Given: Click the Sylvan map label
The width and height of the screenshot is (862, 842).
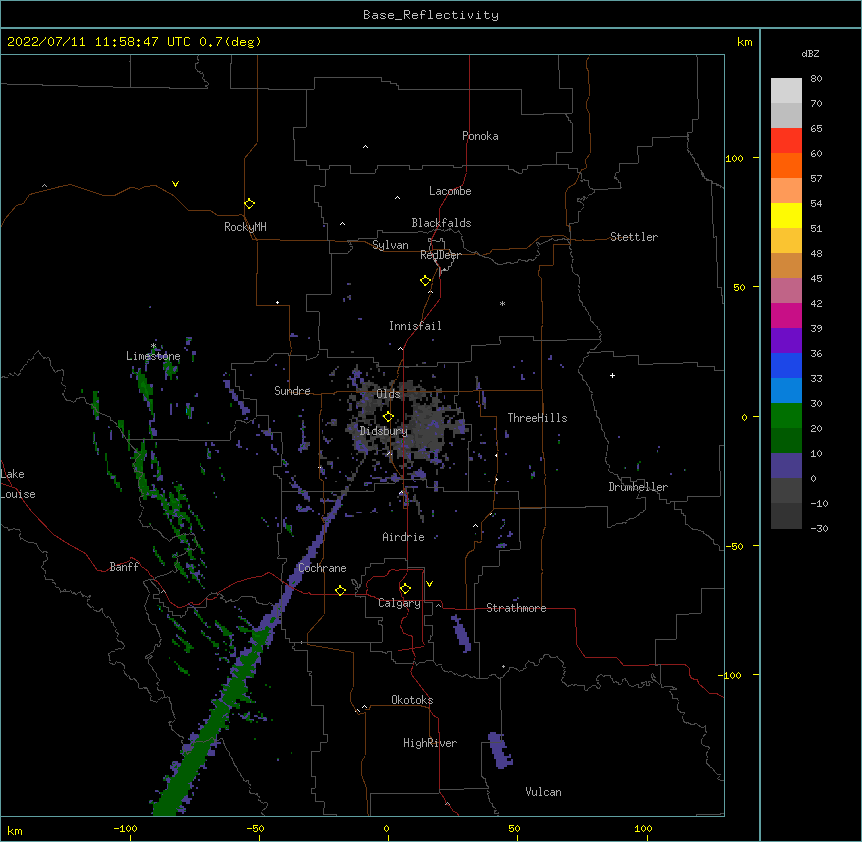Looking at the screenshot, I should click(x=390, y=245).
